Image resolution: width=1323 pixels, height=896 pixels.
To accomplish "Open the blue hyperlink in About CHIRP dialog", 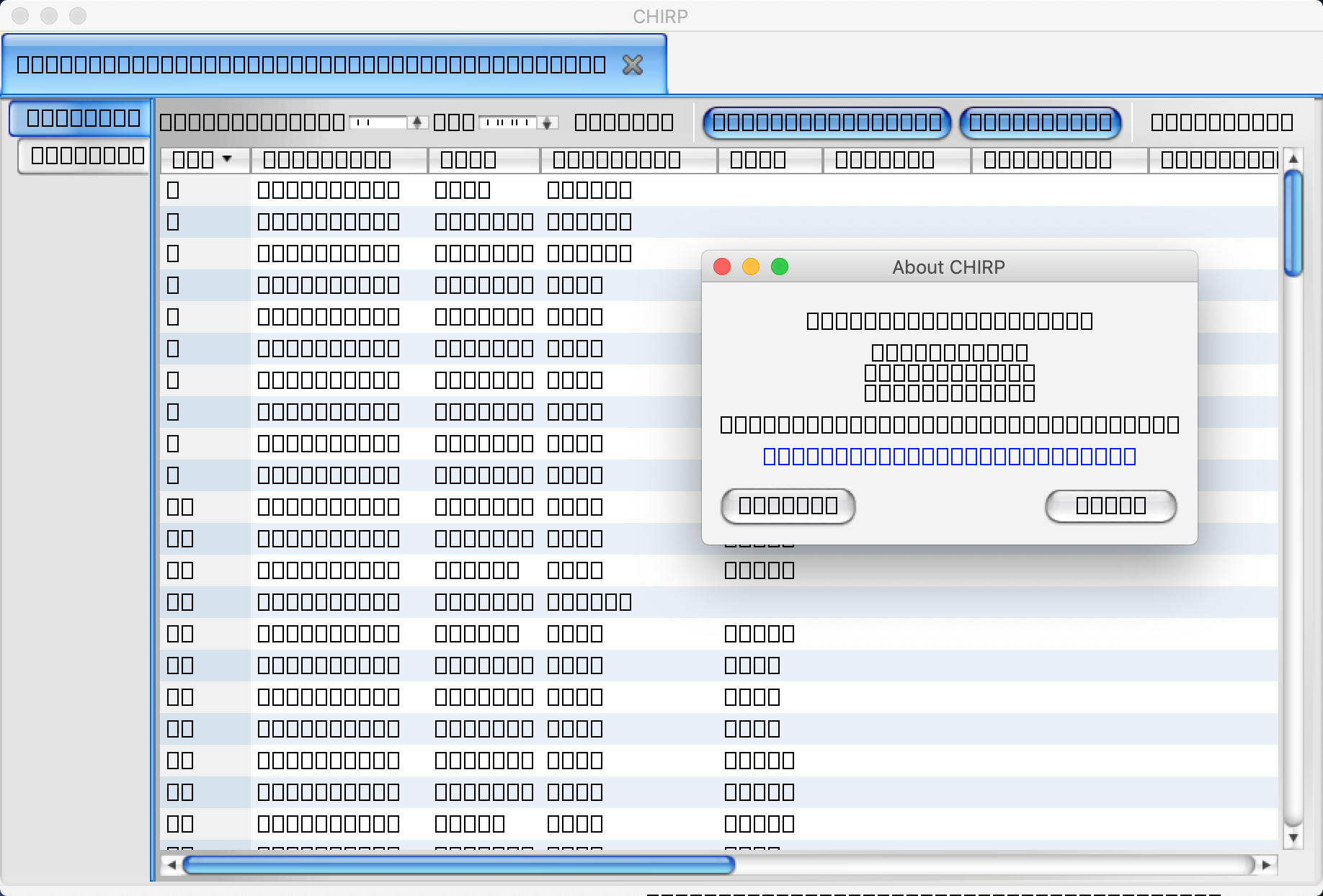I will [x=950, y=457].
